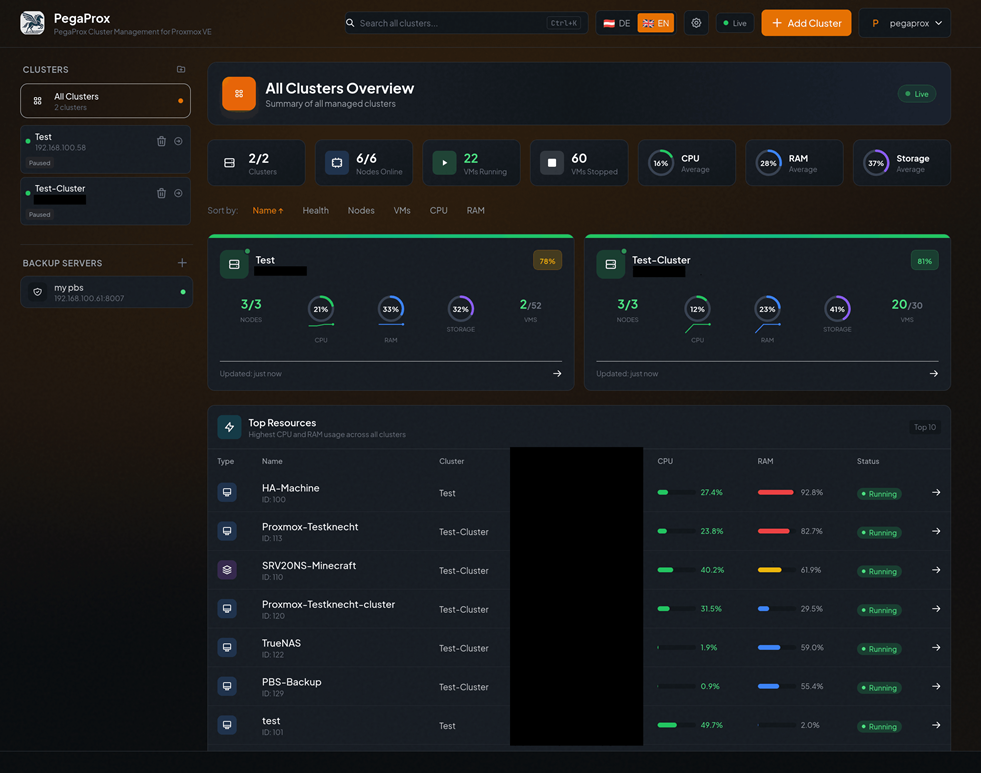The height and width of the screenshot is (773, 981).
Task: Open the my pbs backup server
Action: (106, 292)
